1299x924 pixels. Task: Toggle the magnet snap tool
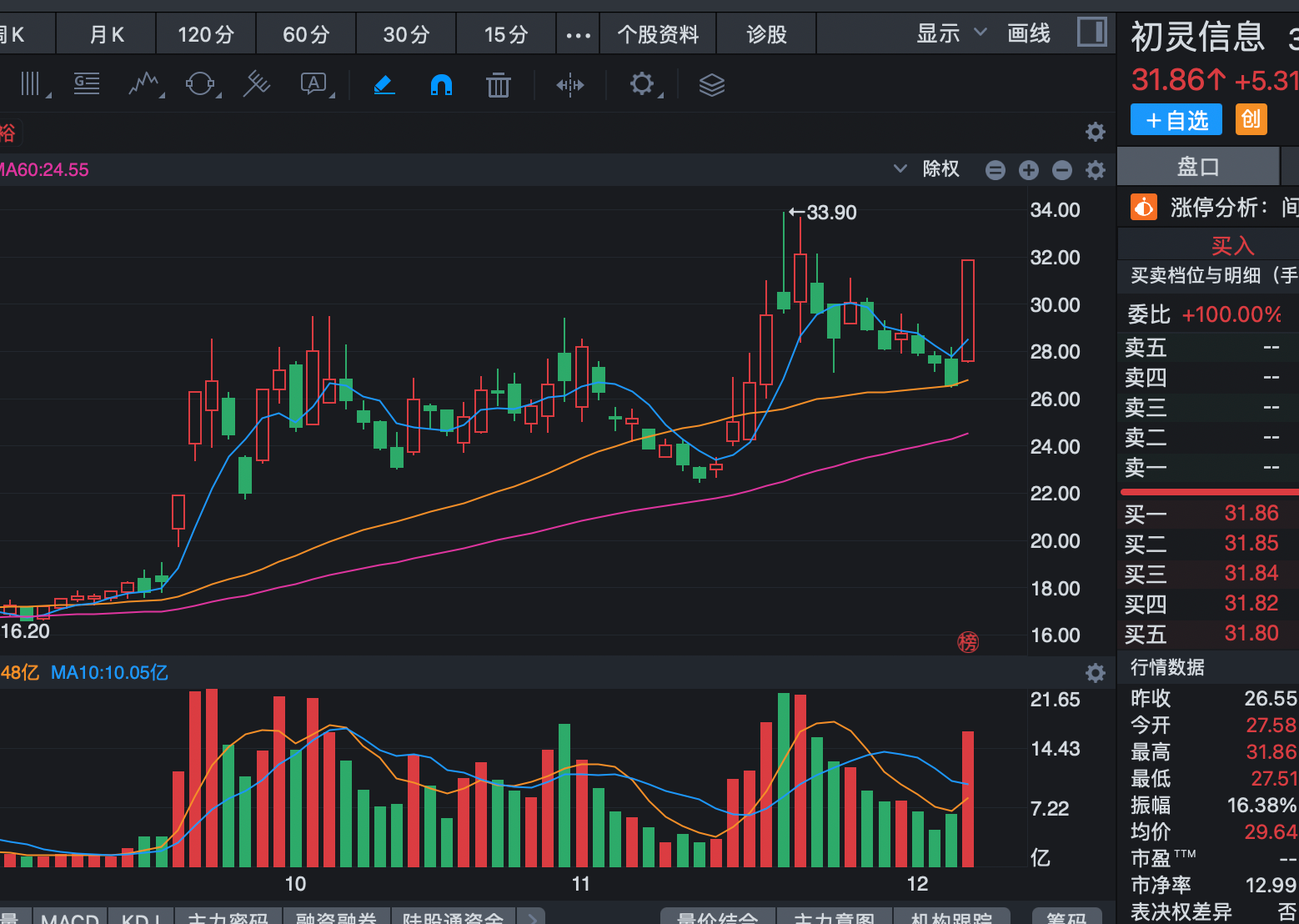click(x=441, y=84)
